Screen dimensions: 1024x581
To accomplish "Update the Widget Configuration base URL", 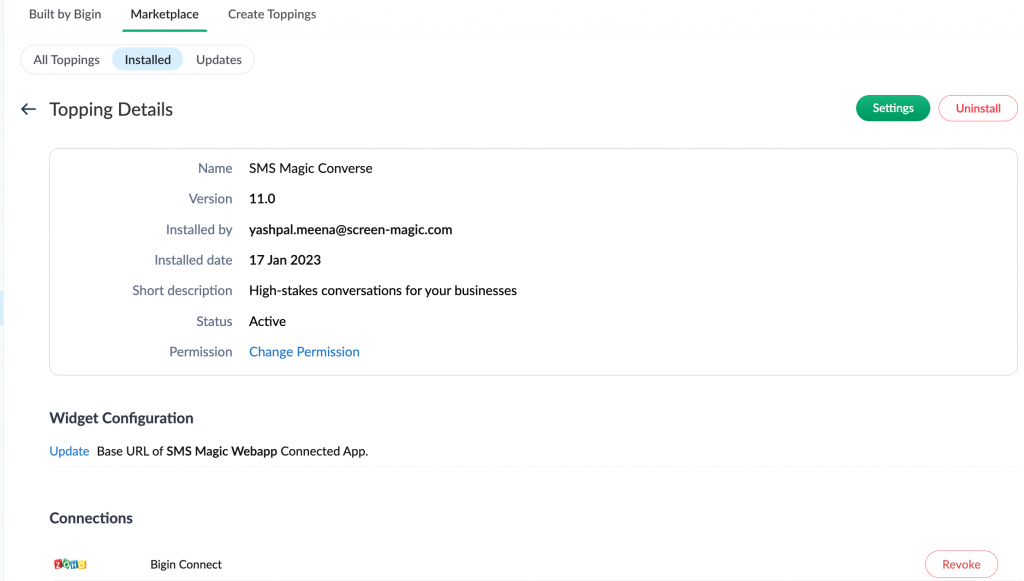I will [x=69, y=451].
